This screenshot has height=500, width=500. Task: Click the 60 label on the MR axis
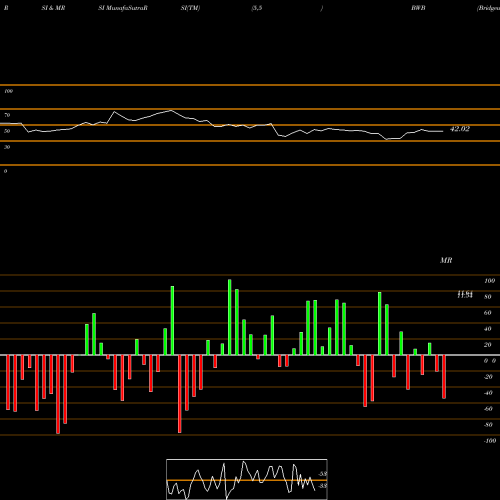point(488,313)
